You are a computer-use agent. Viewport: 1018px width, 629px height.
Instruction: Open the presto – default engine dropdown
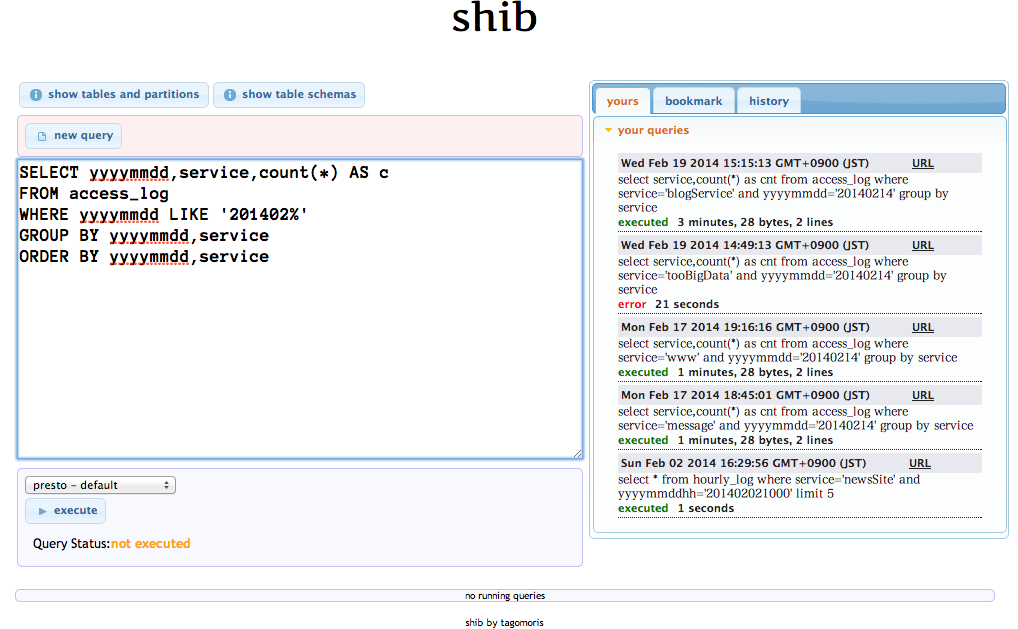[x=100, y=485]
